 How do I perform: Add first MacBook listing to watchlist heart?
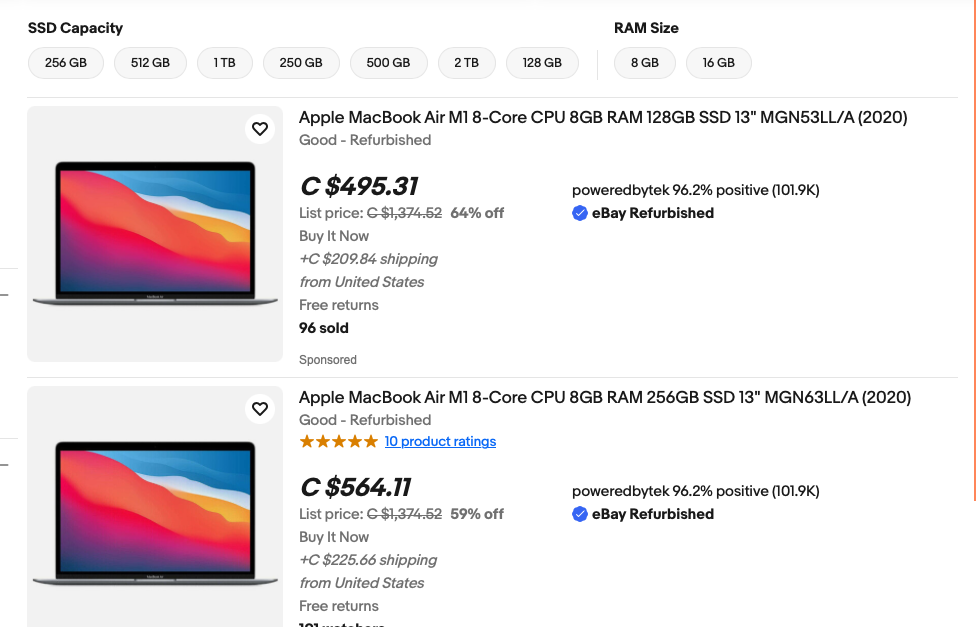coord(260,129)
